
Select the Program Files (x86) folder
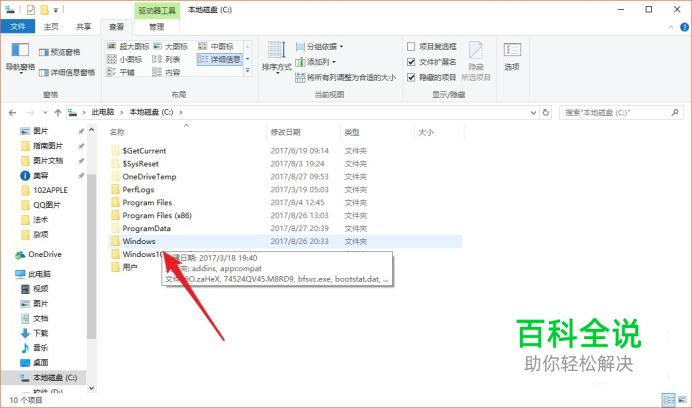coord(157,215)
